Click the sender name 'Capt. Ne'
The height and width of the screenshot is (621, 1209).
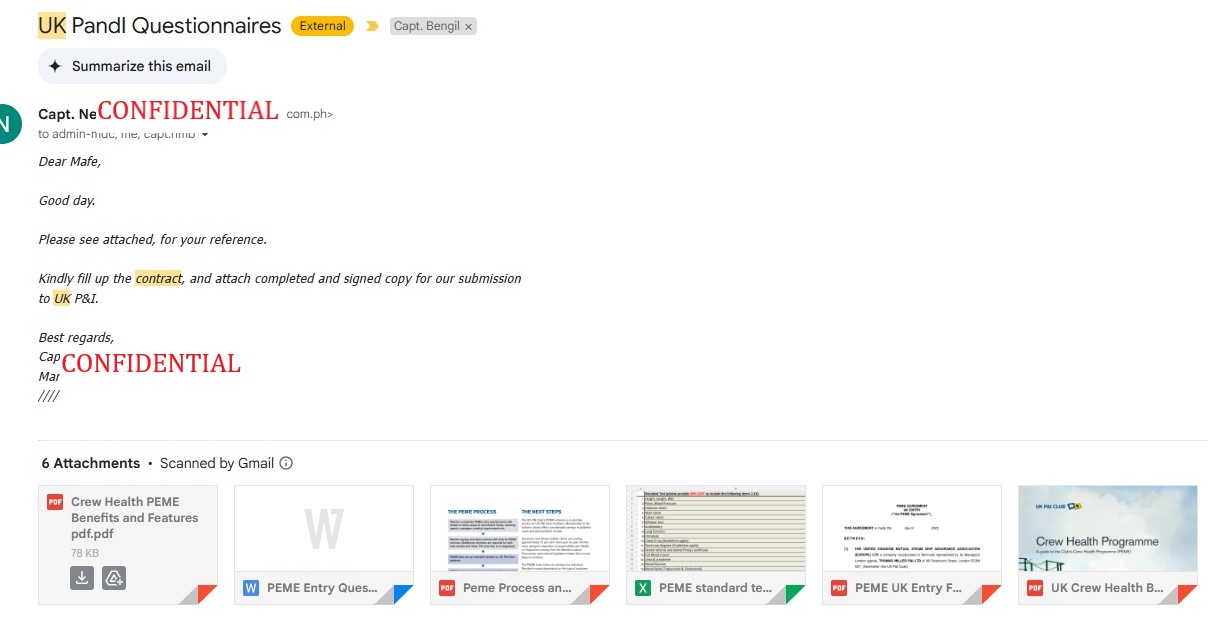[x=67, y=114]
